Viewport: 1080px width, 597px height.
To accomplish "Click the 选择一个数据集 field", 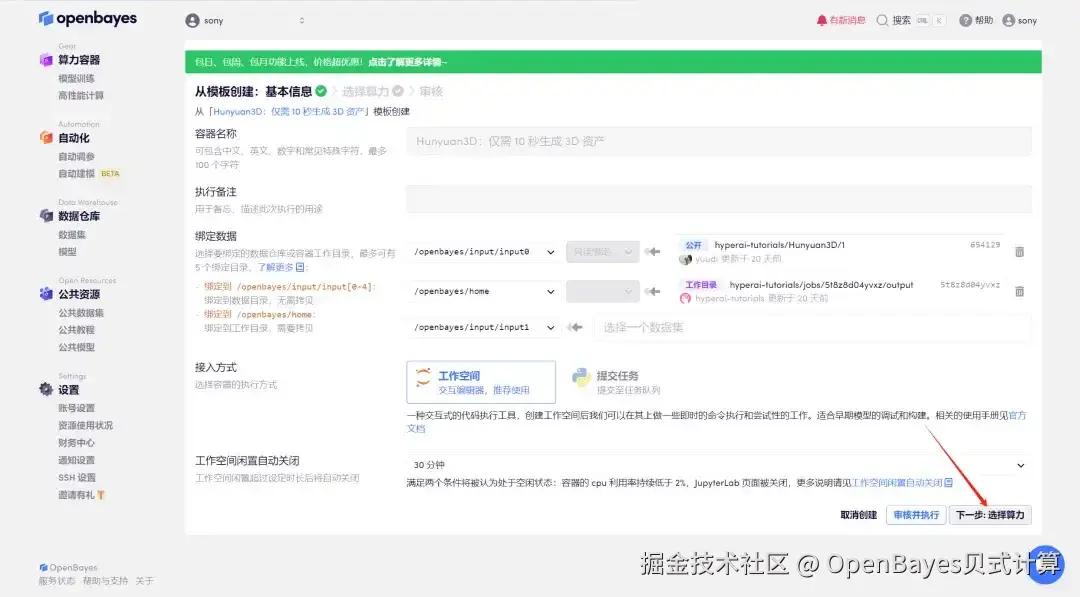I will point(812,327).
